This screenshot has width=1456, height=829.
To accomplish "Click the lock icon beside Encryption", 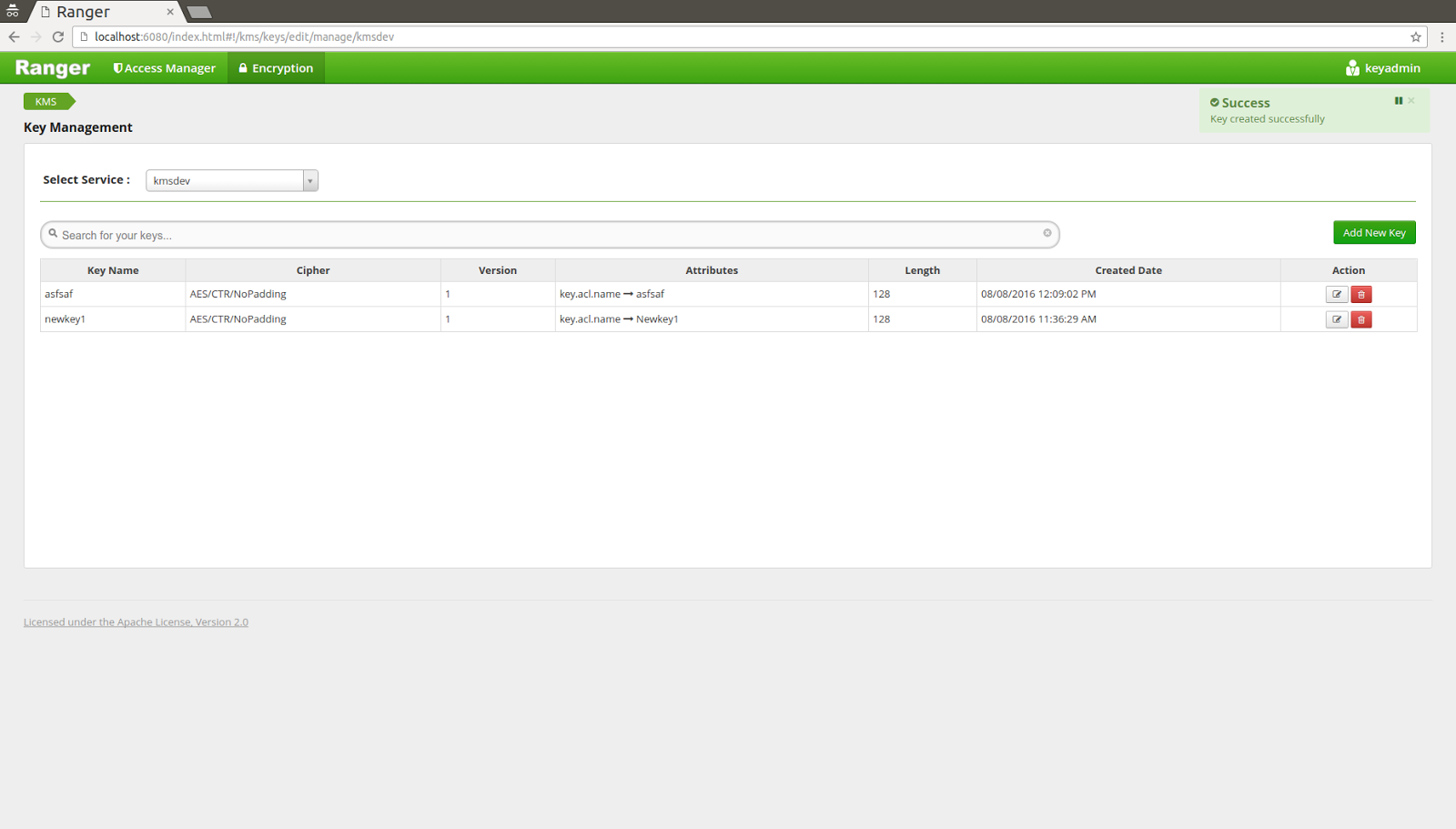I will tap(242, 67).
